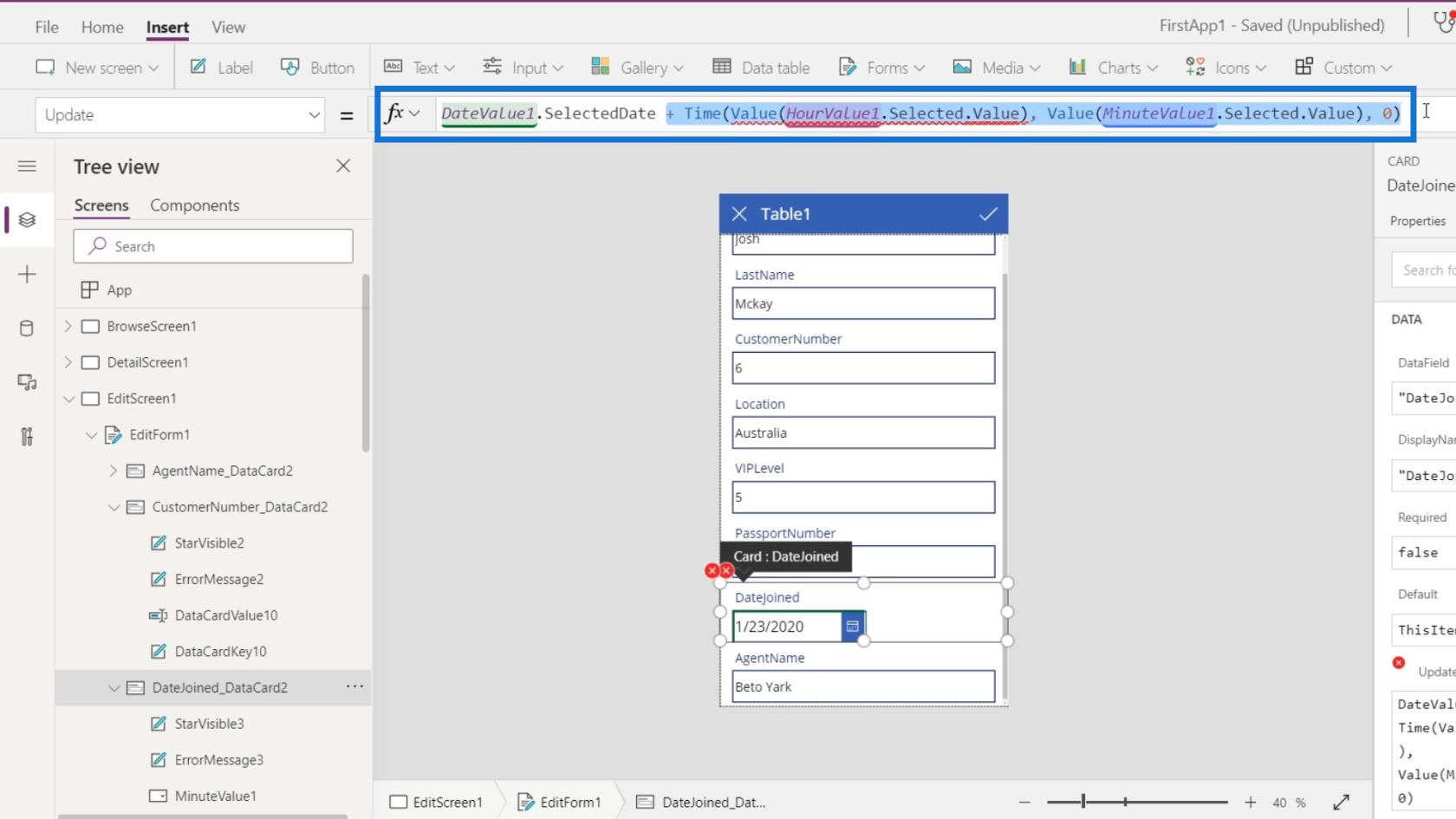Insert a Label control
Viewport: 1456px width, 819px height.
pyautogui.click(x=222, y=68)
